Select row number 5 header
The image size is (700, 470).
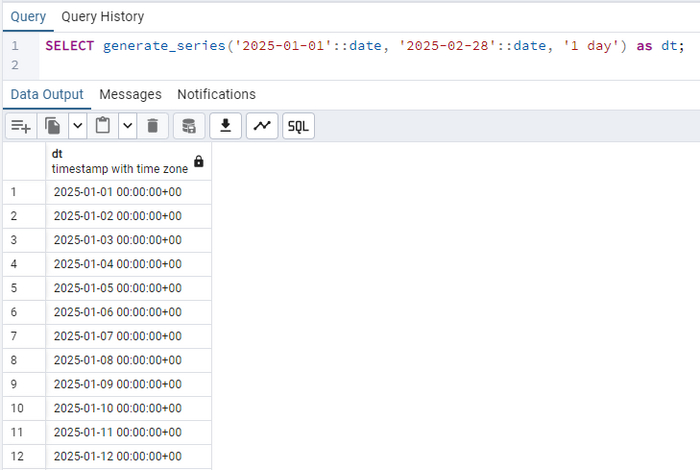(24, 289)
